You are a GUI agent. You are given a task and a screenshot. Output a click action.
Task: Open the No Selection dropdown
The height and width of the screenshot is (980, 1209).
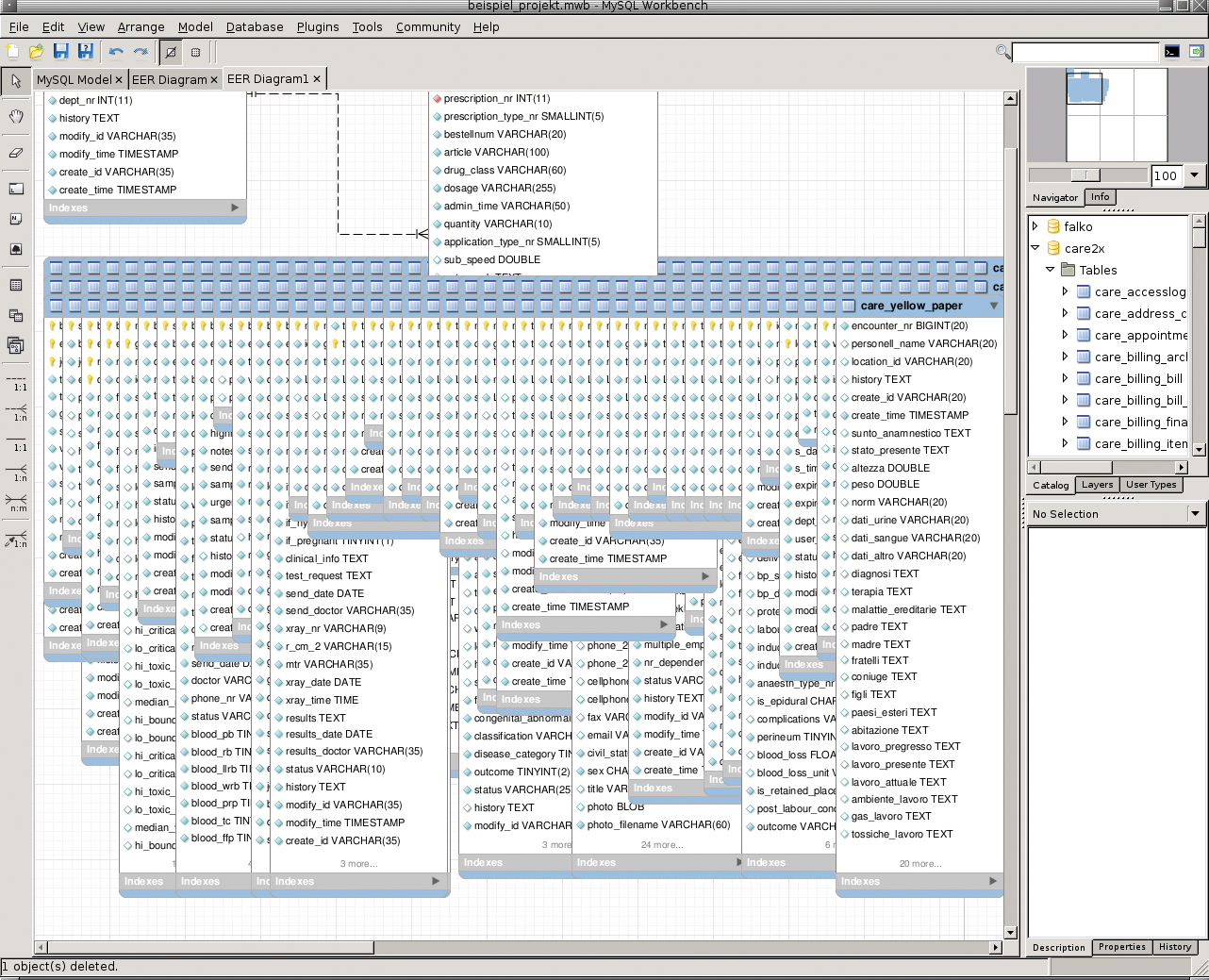(1196, 514)
